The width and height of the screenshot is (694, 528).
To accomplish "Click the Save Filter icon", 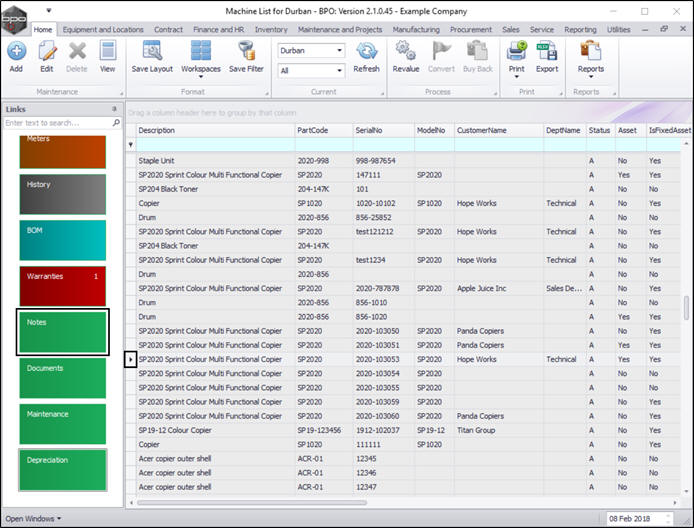I will coord(246,51).
